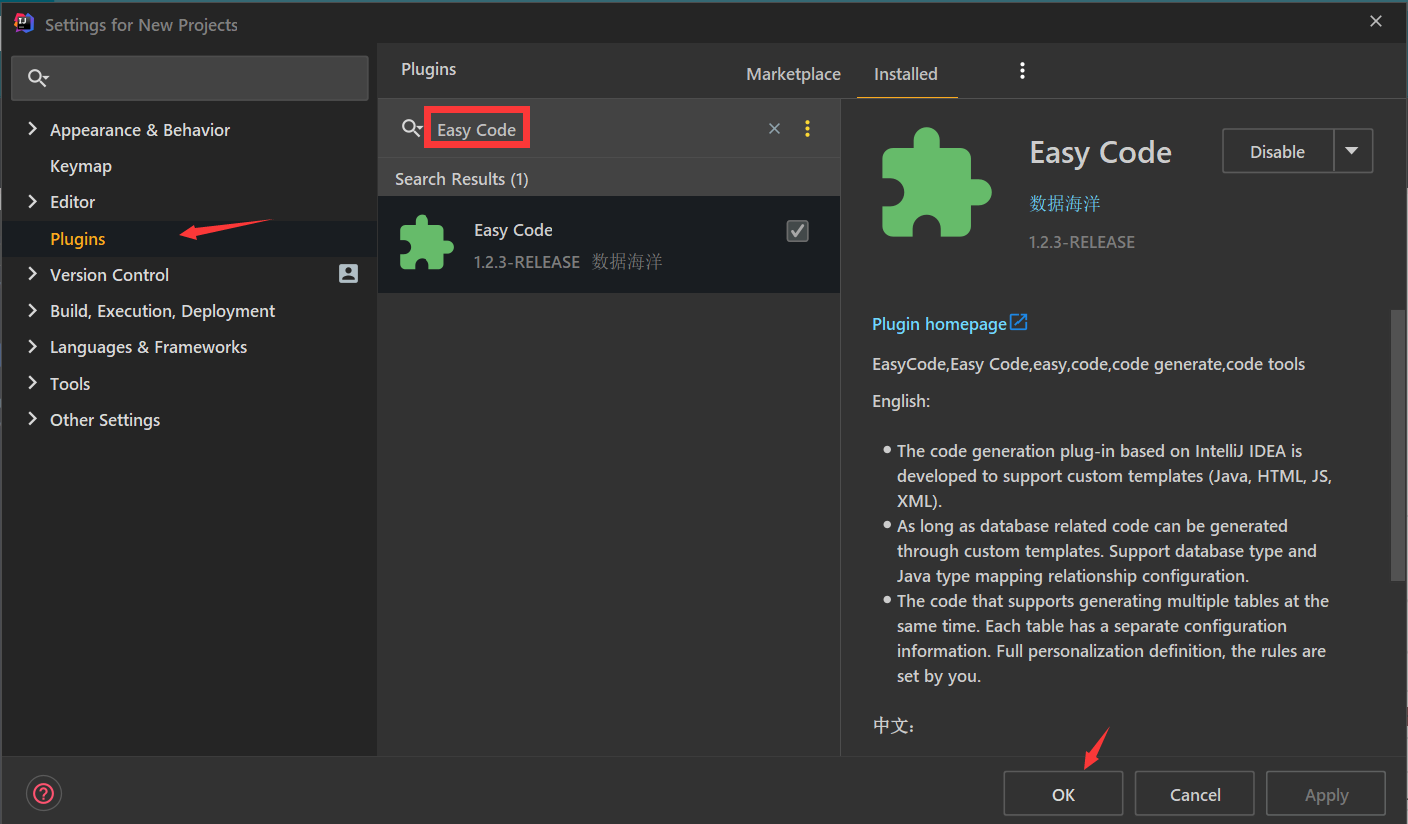The height and width of the screenshot is (824, 1408).
Task: Click the Version Control profile badge icon
Action: point(348,274)
